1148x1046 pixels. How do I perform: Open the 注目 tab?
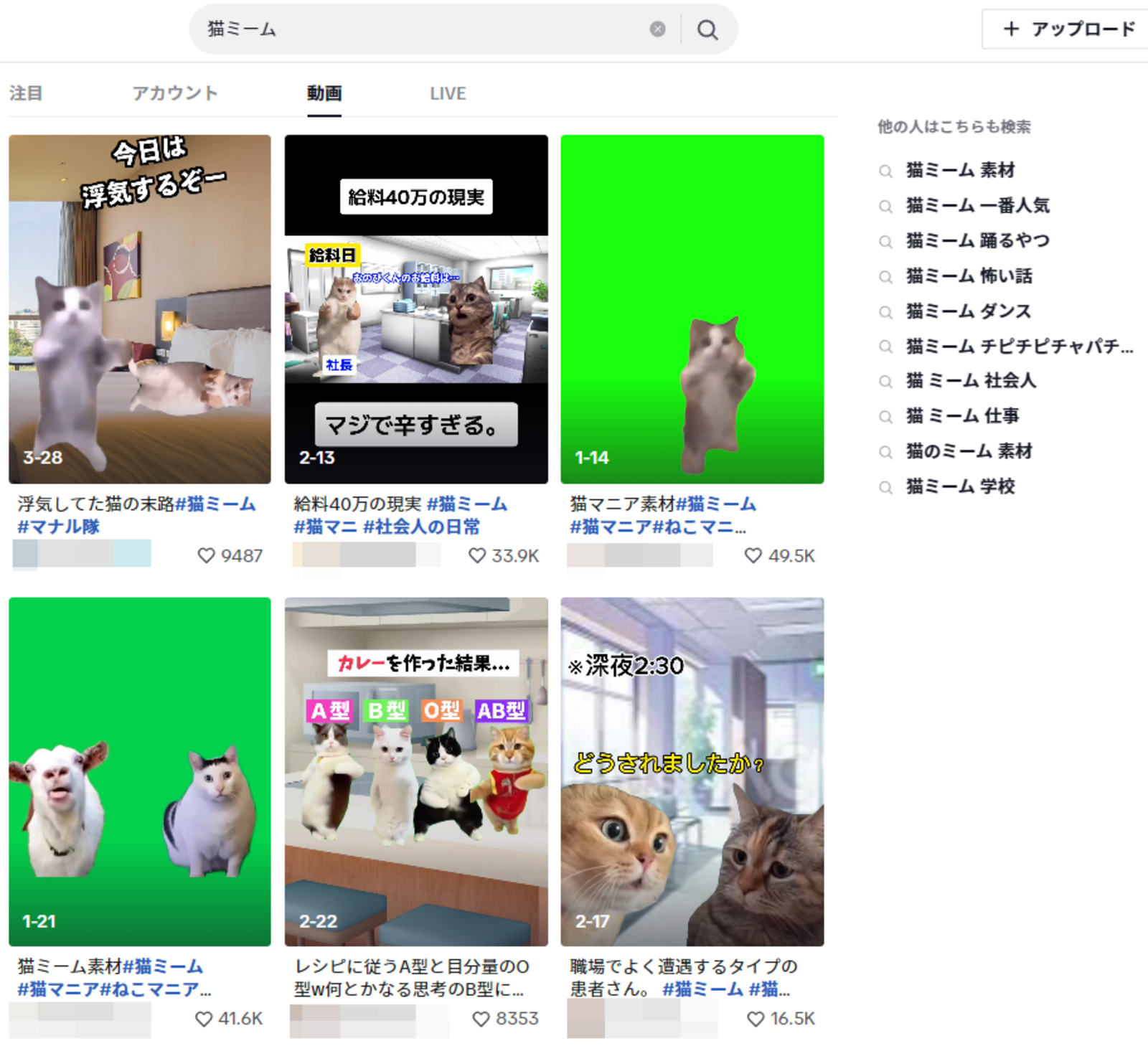point(25,93)
